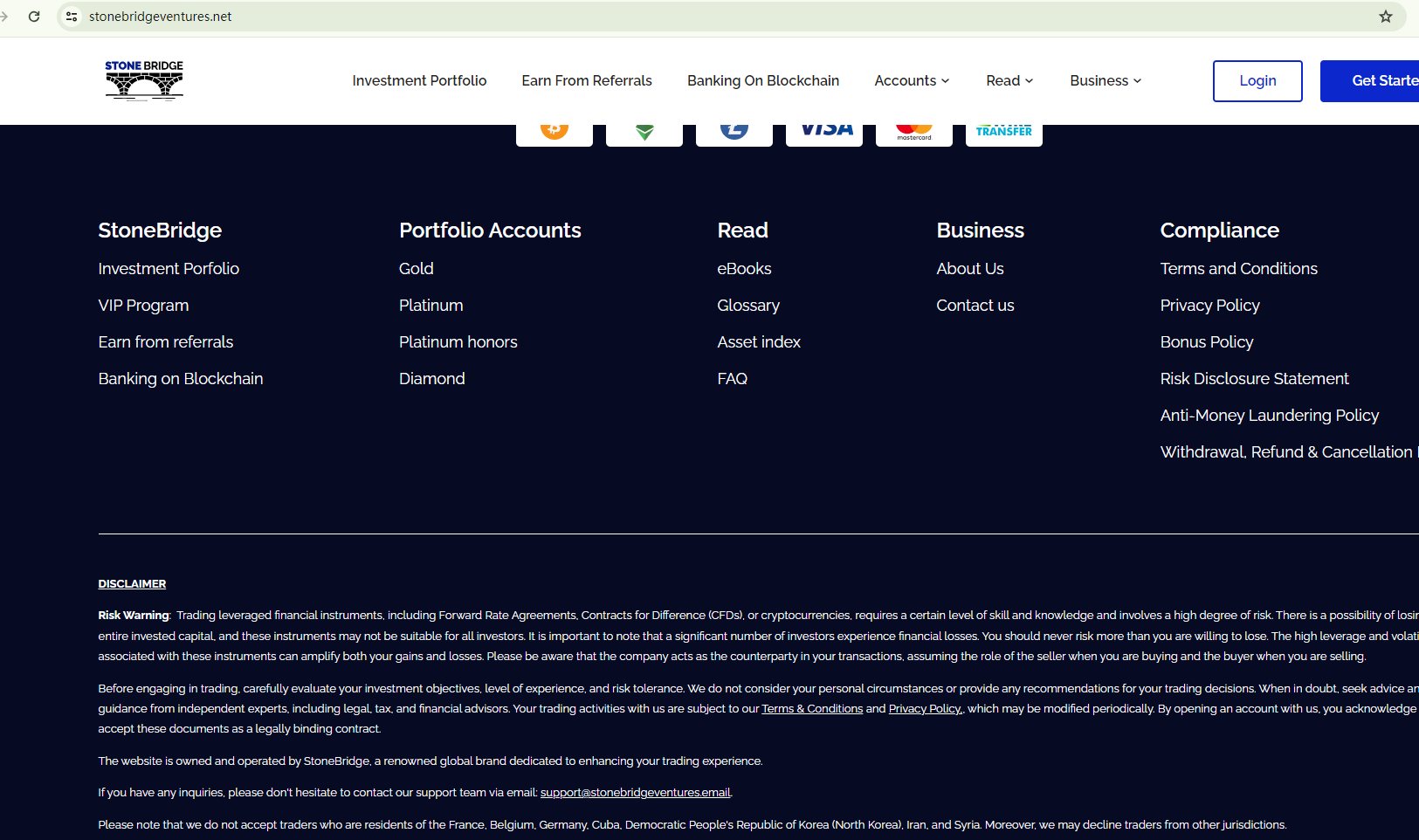Open Investment Portfolio in top navigation
Viewport: 1419px width, 840px height.
click(x=419, y=80)
